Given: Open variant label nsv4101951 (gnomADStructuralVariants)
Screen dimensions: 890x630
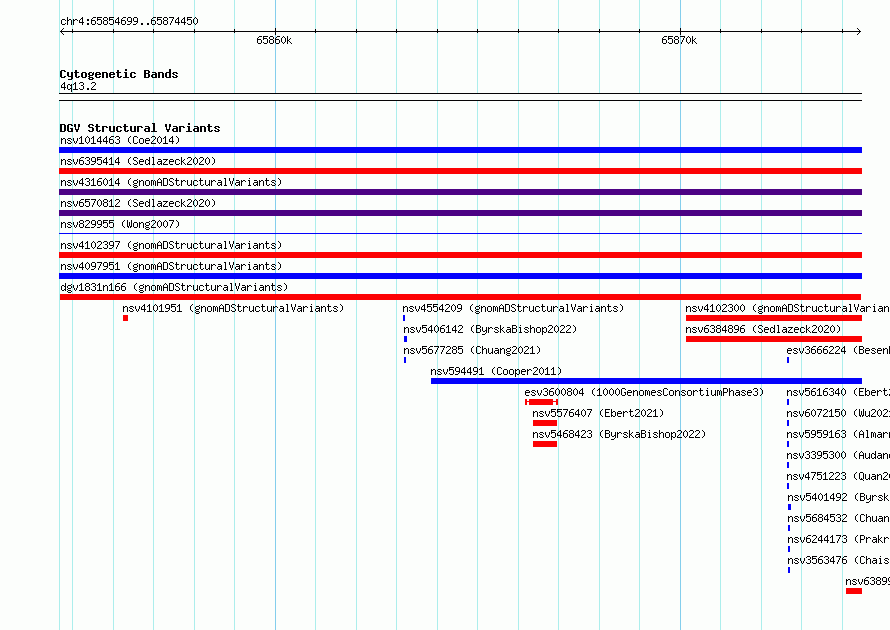Looking at the screenshot, I should pyautogui.click(x=233, y=308).
